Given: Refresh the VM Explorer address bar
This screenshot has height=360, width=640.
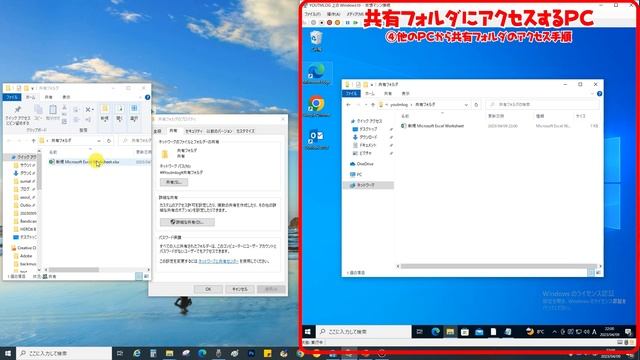Looking at the screenshot, I should [476, 105].
